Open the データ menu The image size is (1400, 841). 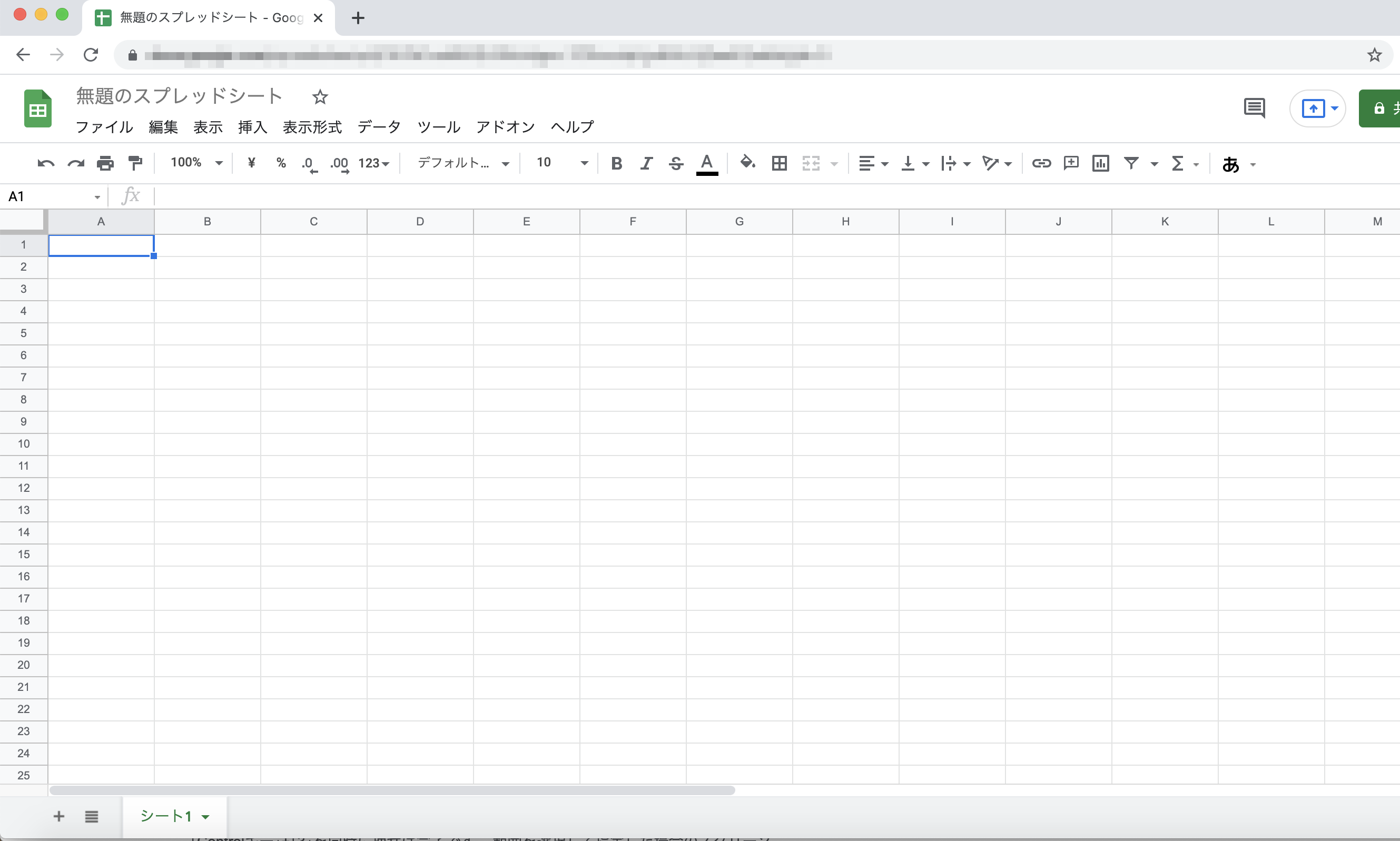(x=379, y=127)
